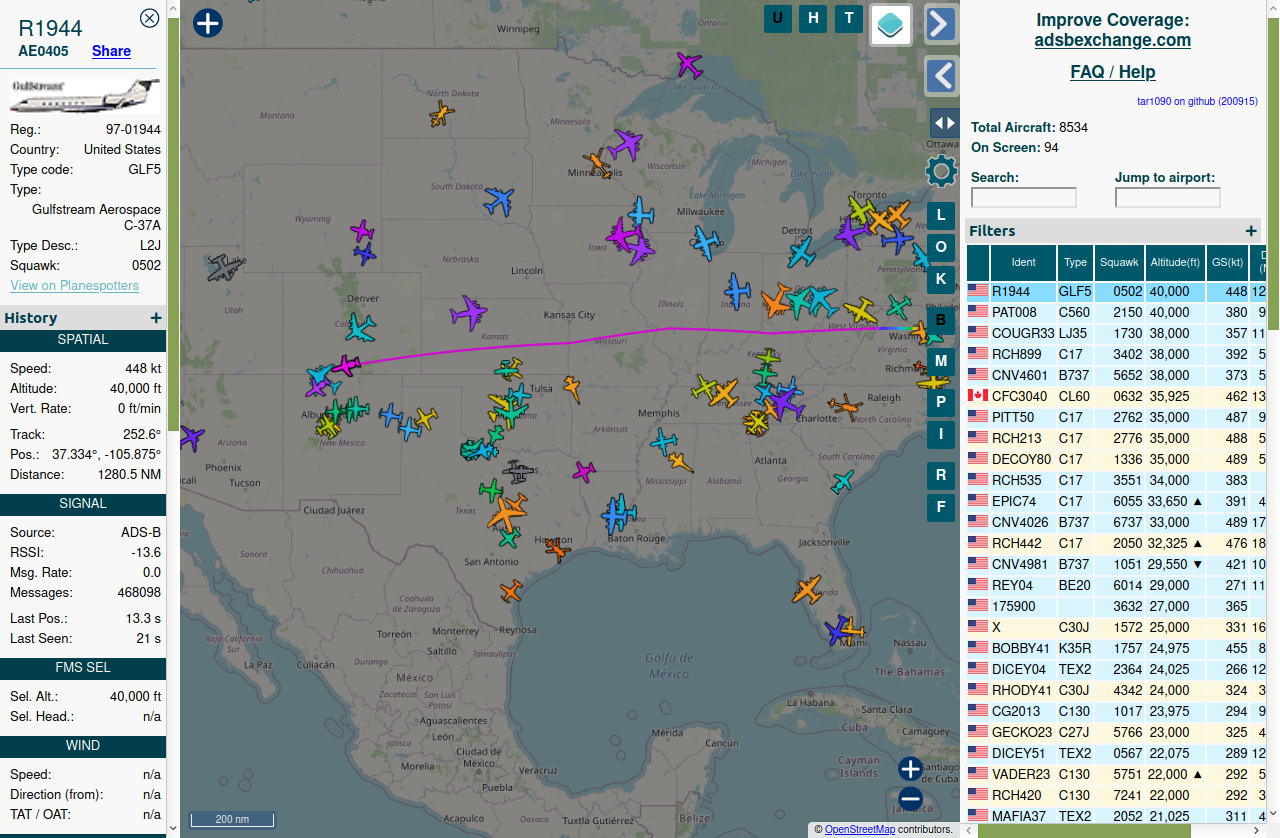Select the CNV4601 aircraft row
Screen dimensions: 1280x838
click(1115, 375)
